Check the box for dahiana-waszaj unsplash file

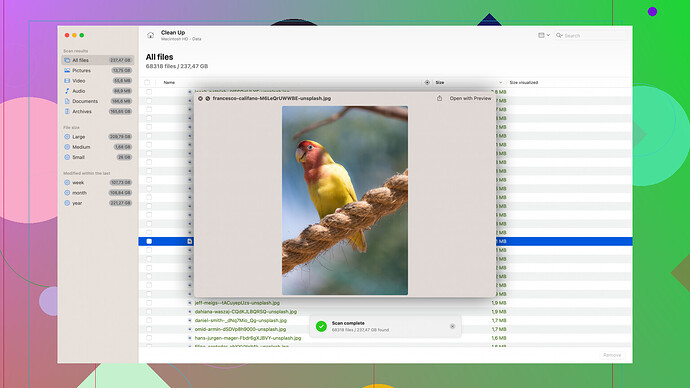click(149, 311)
